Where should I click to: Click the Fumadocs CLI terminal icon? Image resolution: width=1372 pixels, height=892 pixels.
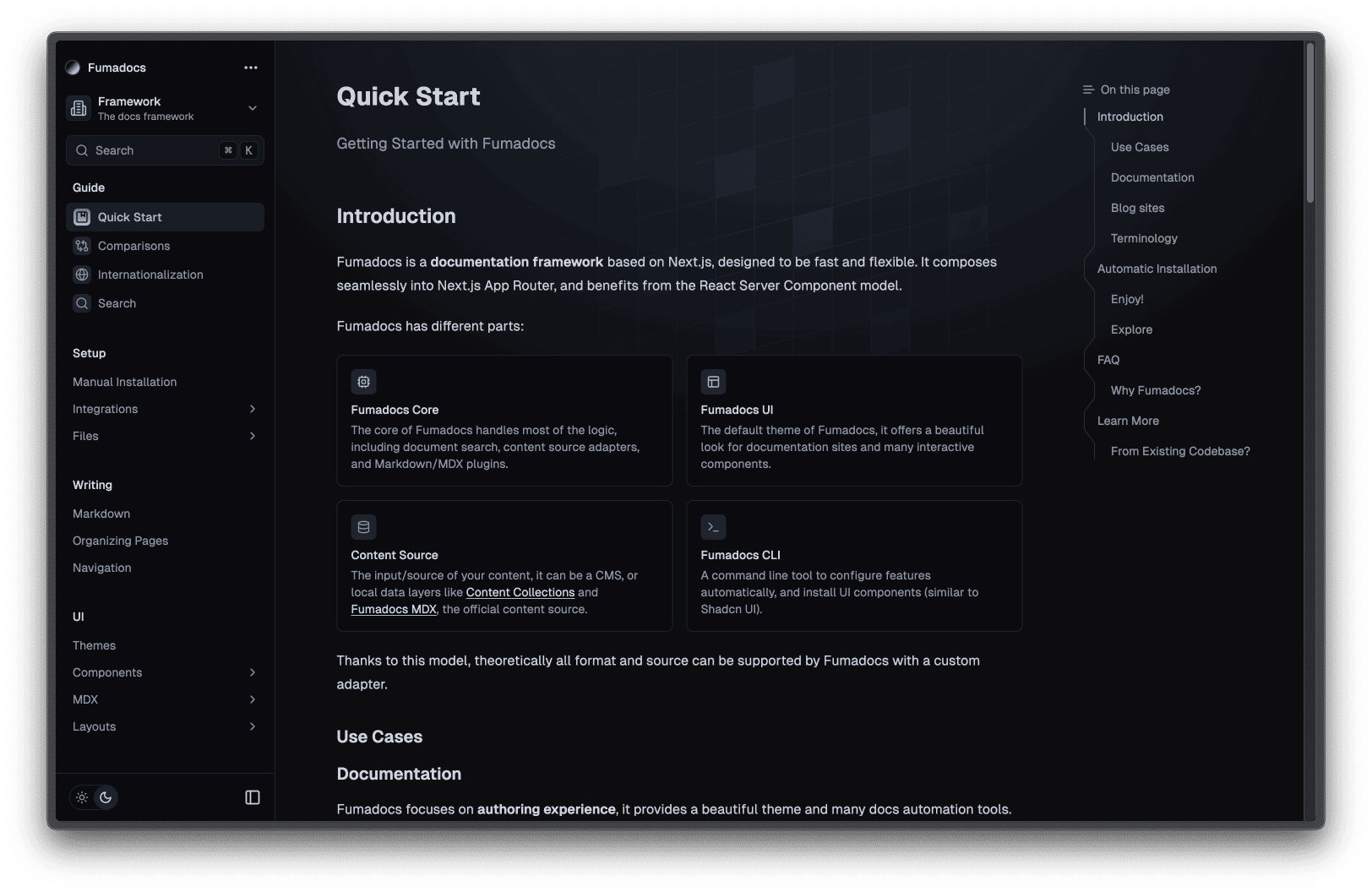[x=713, y=527]
